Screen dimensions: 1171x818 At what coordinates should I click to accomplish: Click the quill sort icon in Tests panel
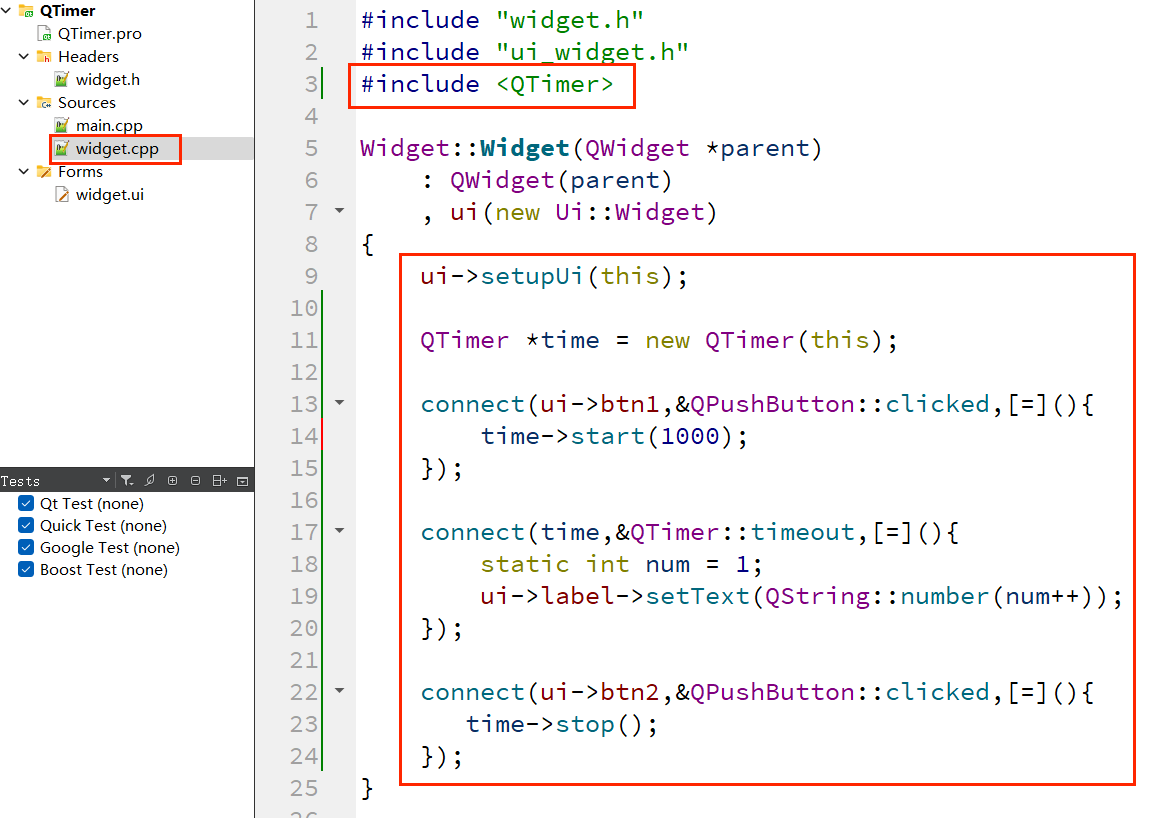150,480
